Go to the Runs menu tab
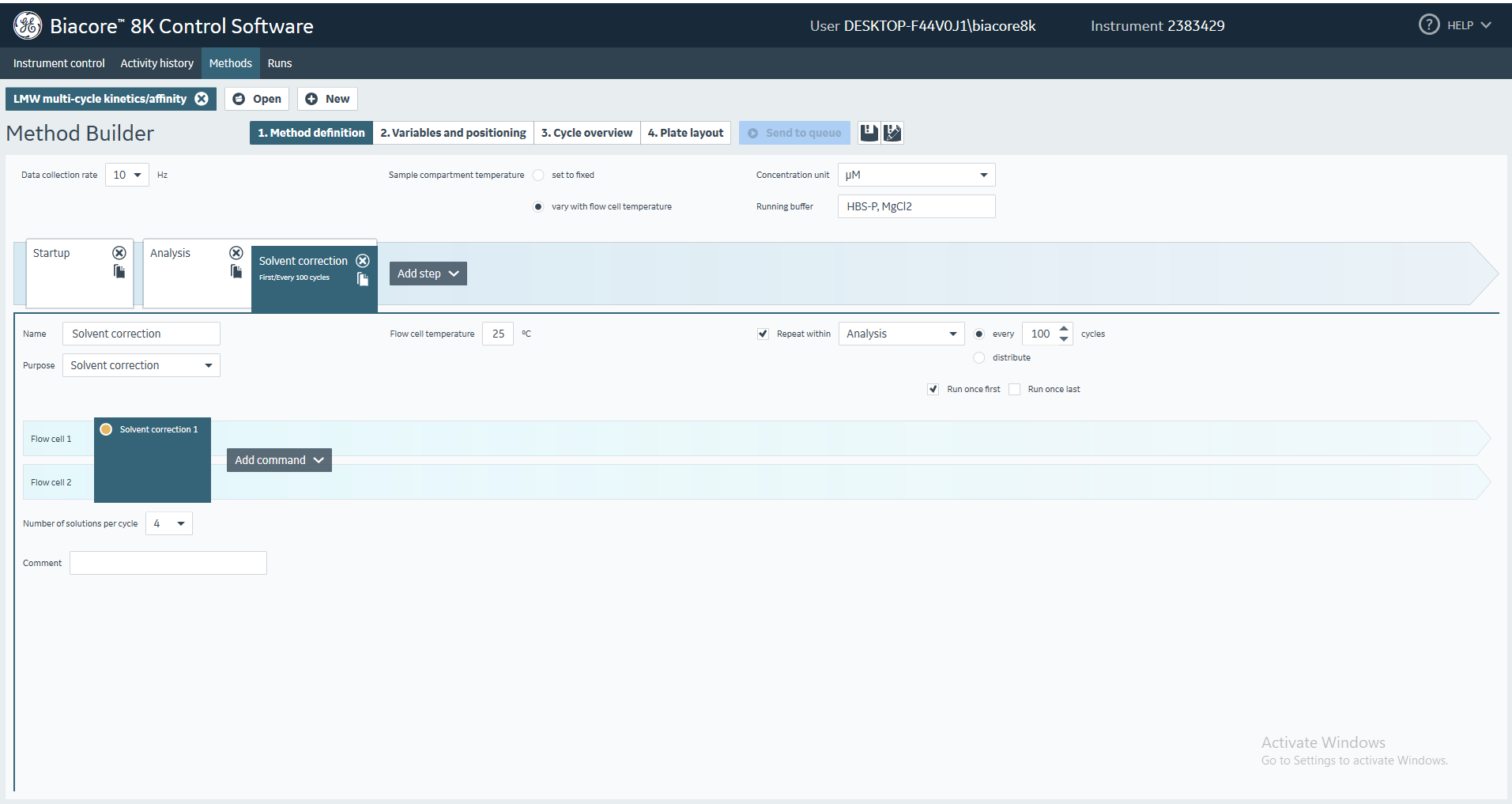1512x804 pixels. pyautogui.click(x=279, y=63)
